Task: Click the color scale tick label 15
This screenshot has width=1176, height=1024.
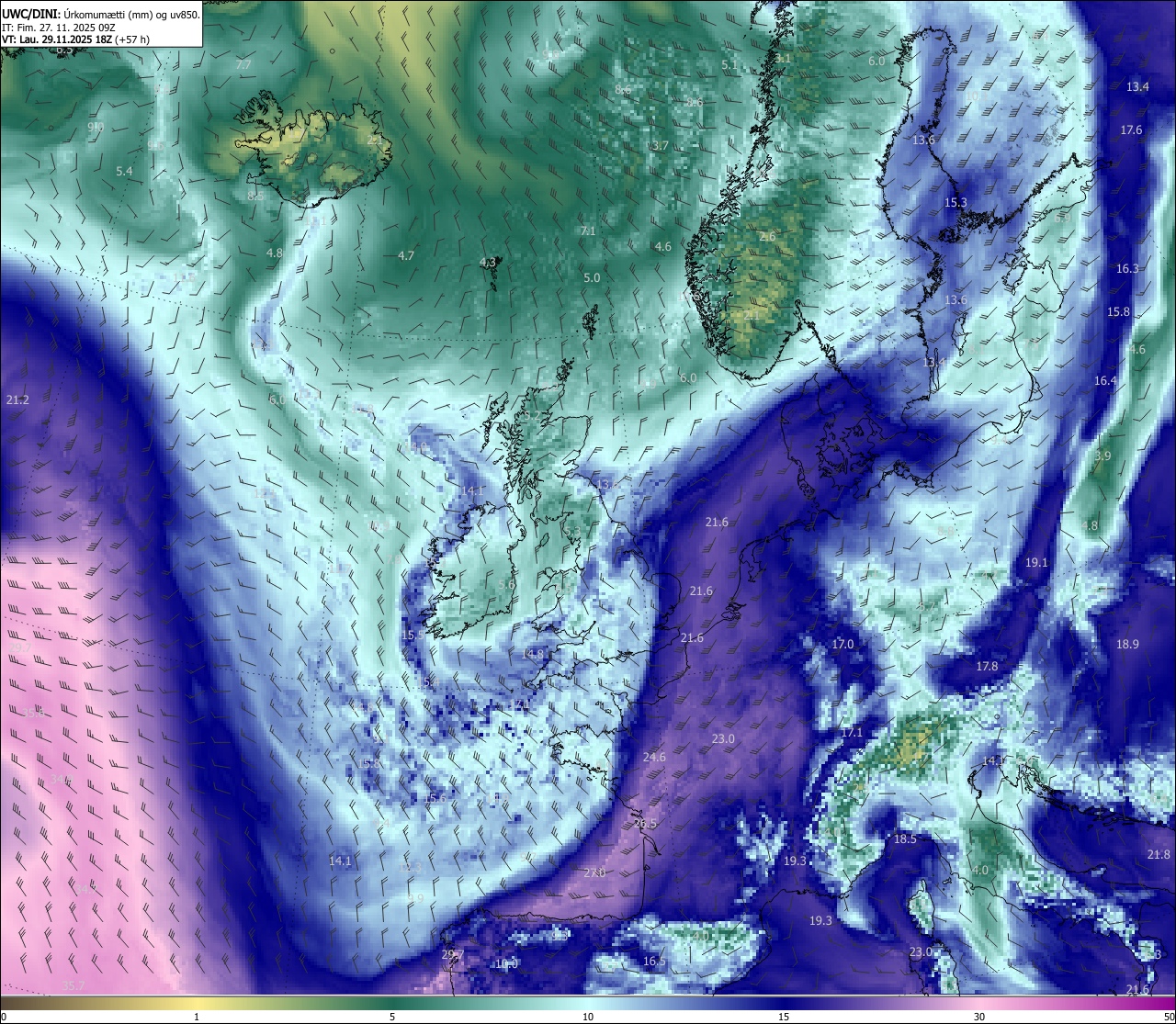Action: (784, 1017)
